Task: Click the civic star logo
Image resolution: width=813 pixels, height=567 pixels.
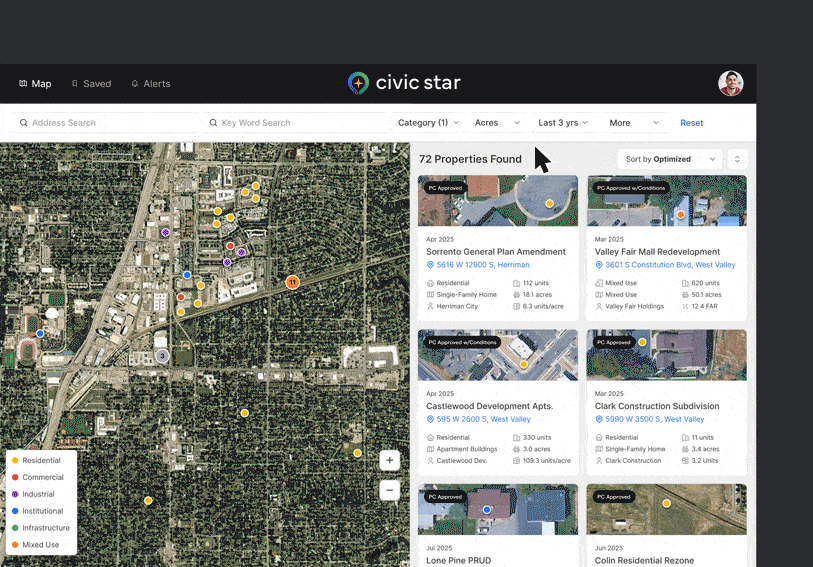Action: (404, 83)
